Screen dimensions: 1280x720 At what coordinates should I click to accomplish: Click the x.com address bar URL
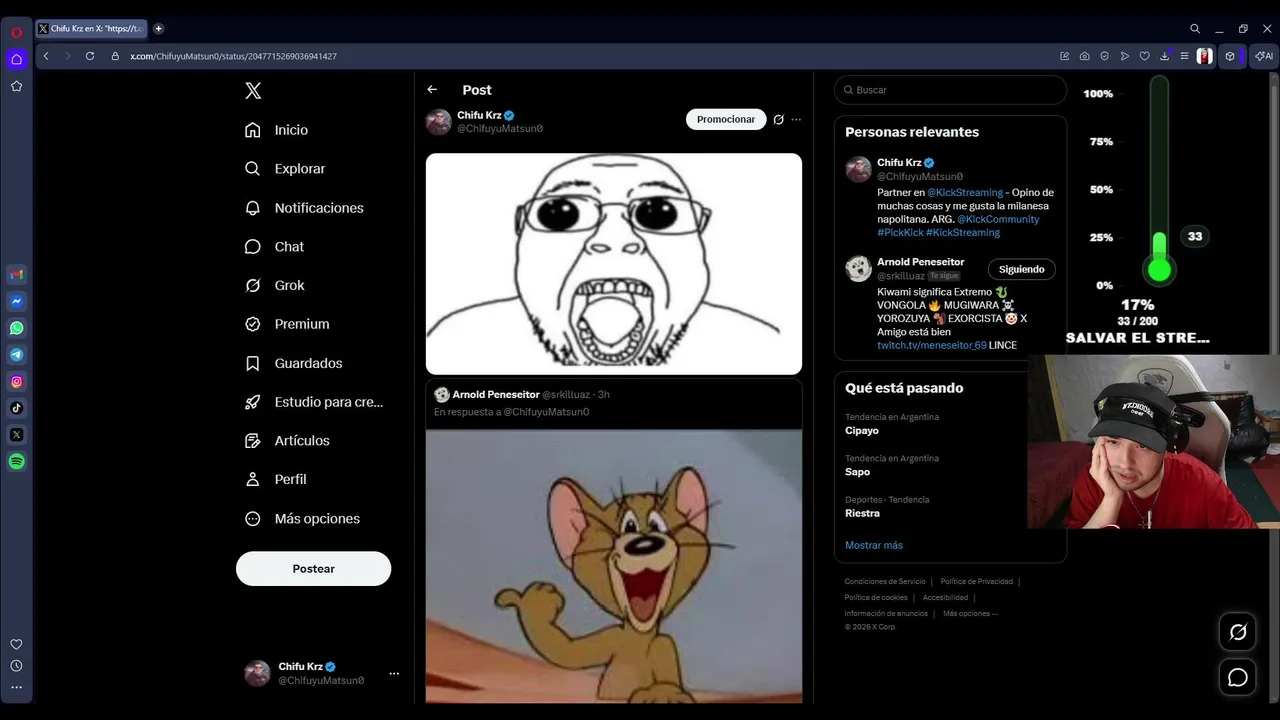pos(233,56)
